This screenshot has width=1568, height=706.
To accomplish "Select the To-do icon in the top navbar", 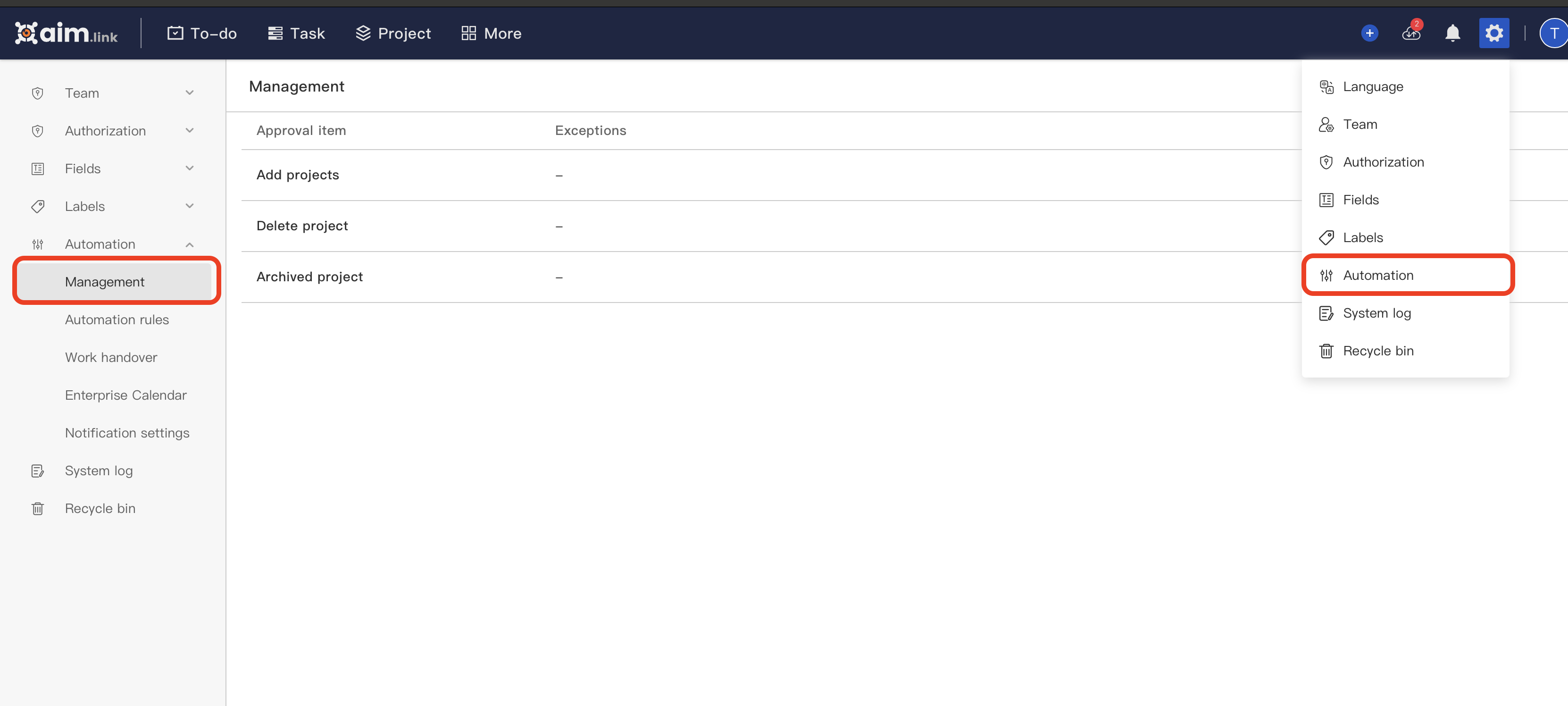I will (176, 33).
